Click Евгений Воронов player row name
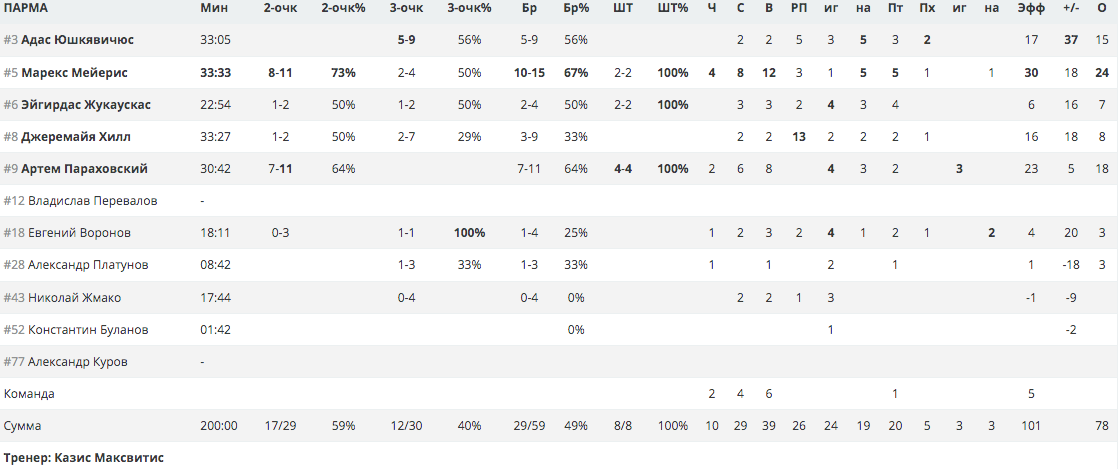1118x469 pixels. pyautogui.click(x=79, y=233)
